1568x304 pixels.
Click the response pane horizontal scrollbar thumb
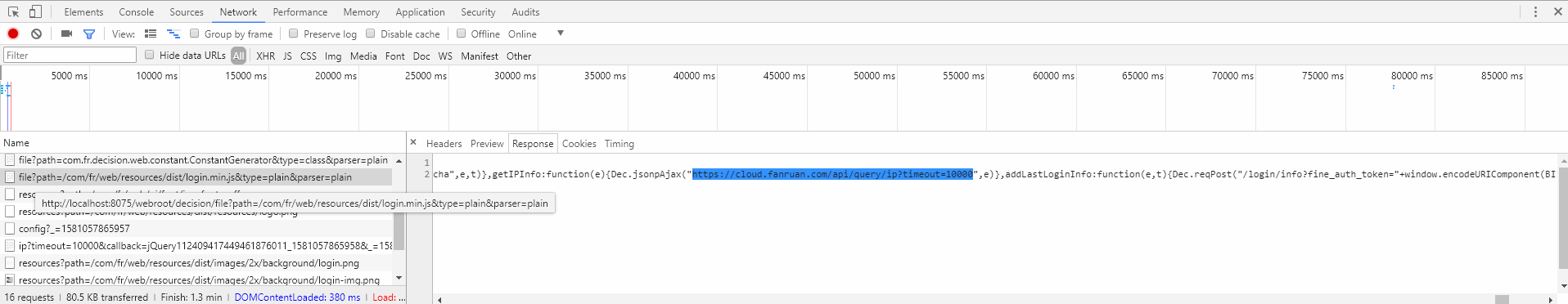(x=1502, y=299)
